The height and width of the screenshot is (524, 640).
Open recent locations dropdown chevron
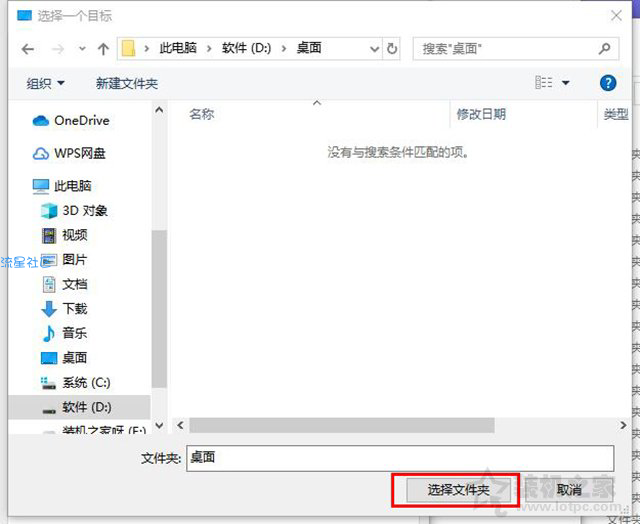coord(82,49)
